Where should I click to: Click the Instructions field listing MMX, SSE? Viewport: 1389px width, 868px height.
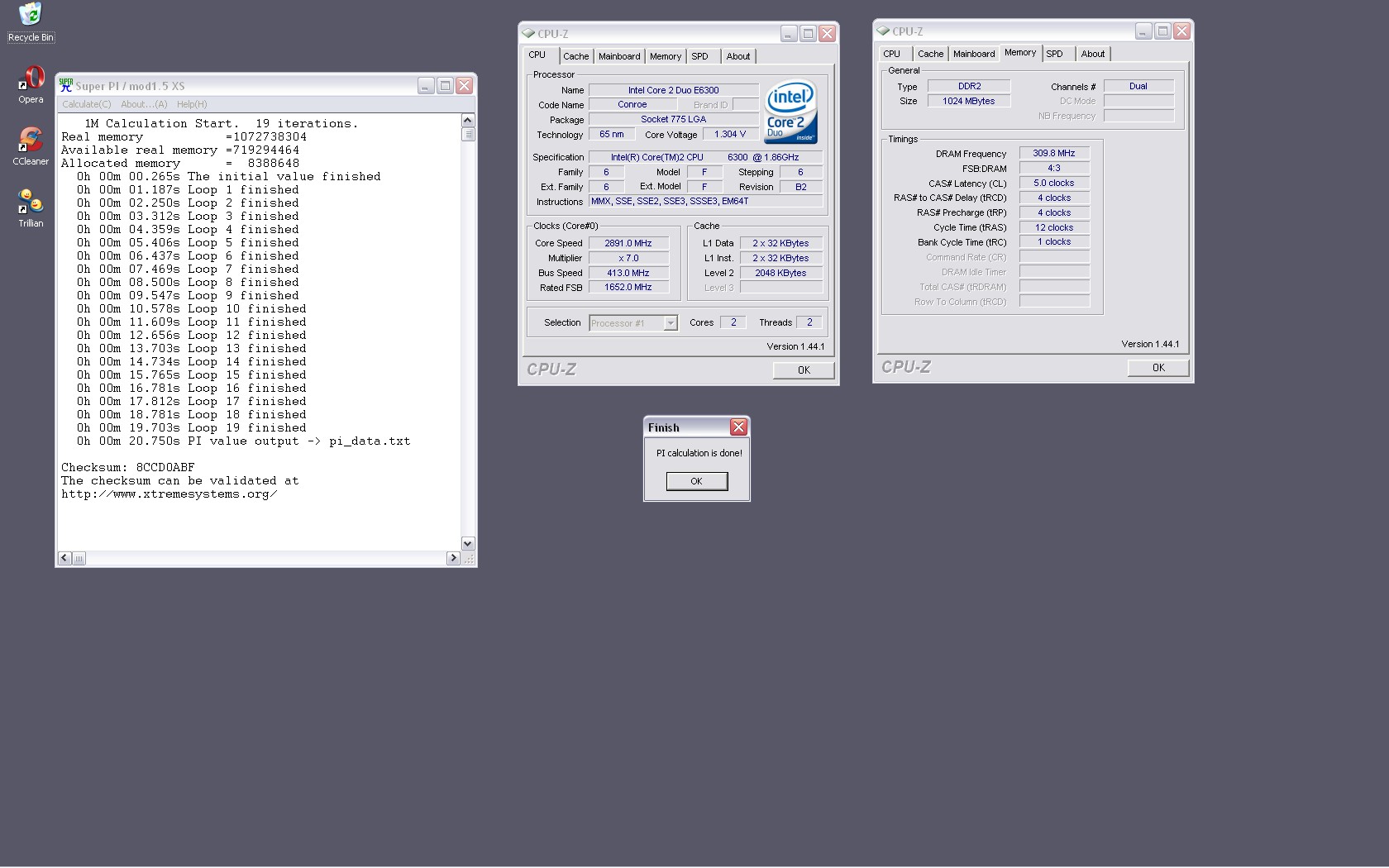[x=705, y=201]
